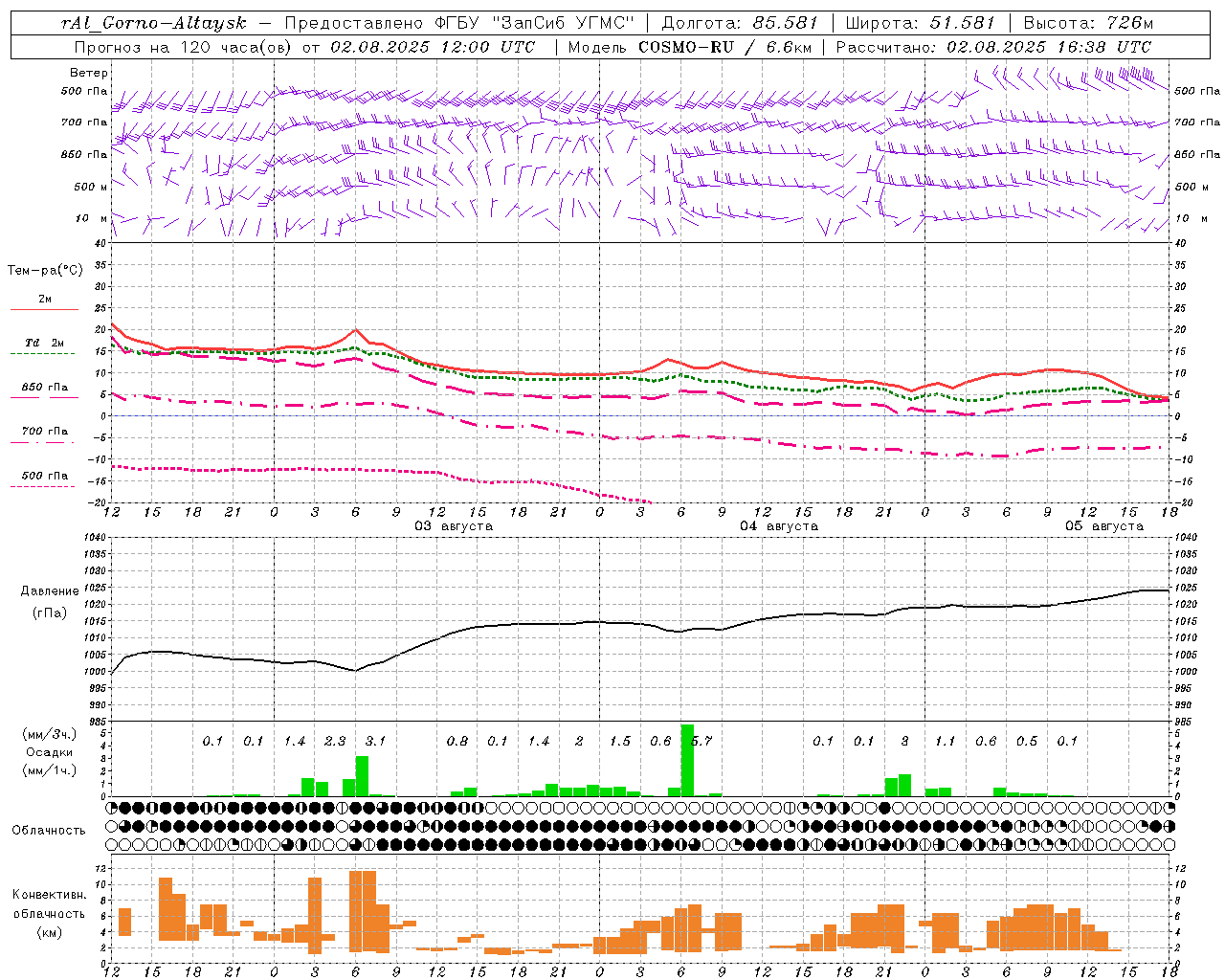Click the date label 03 августа
The image size is (1225, 980).
pos(454,526)
